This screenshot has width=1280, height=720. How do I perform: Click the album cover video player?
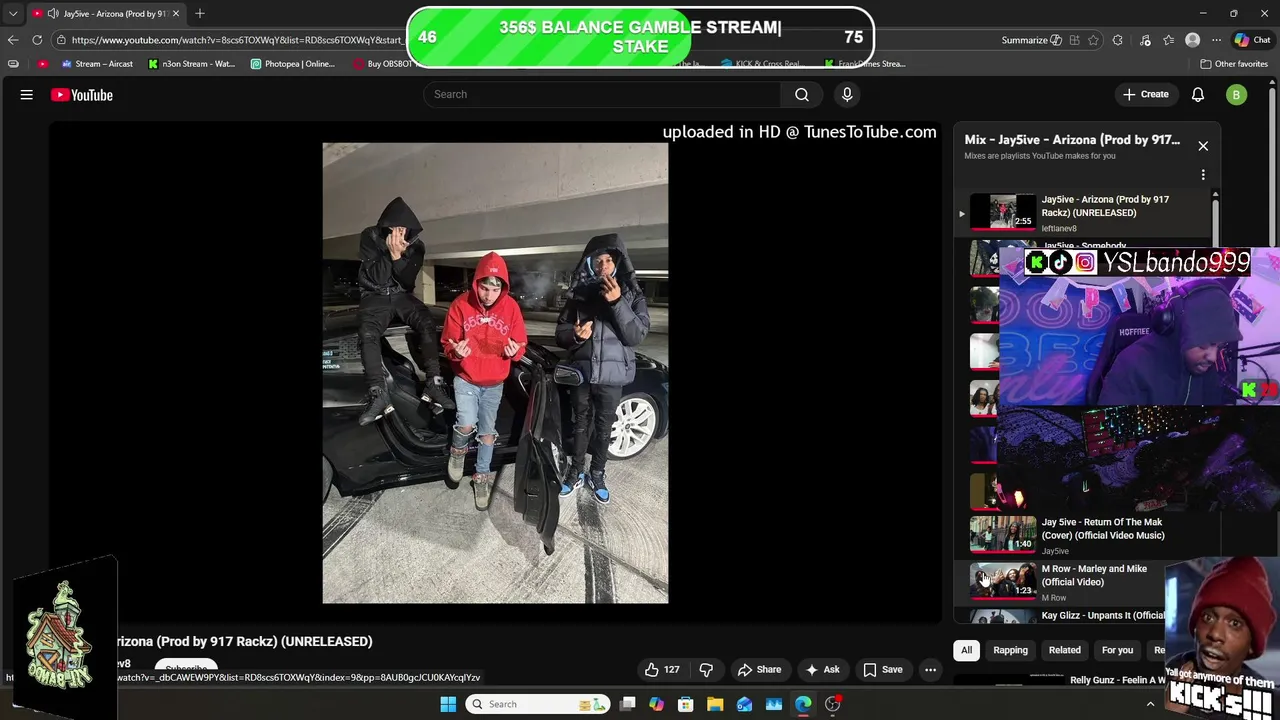click(x=495, y=373)
